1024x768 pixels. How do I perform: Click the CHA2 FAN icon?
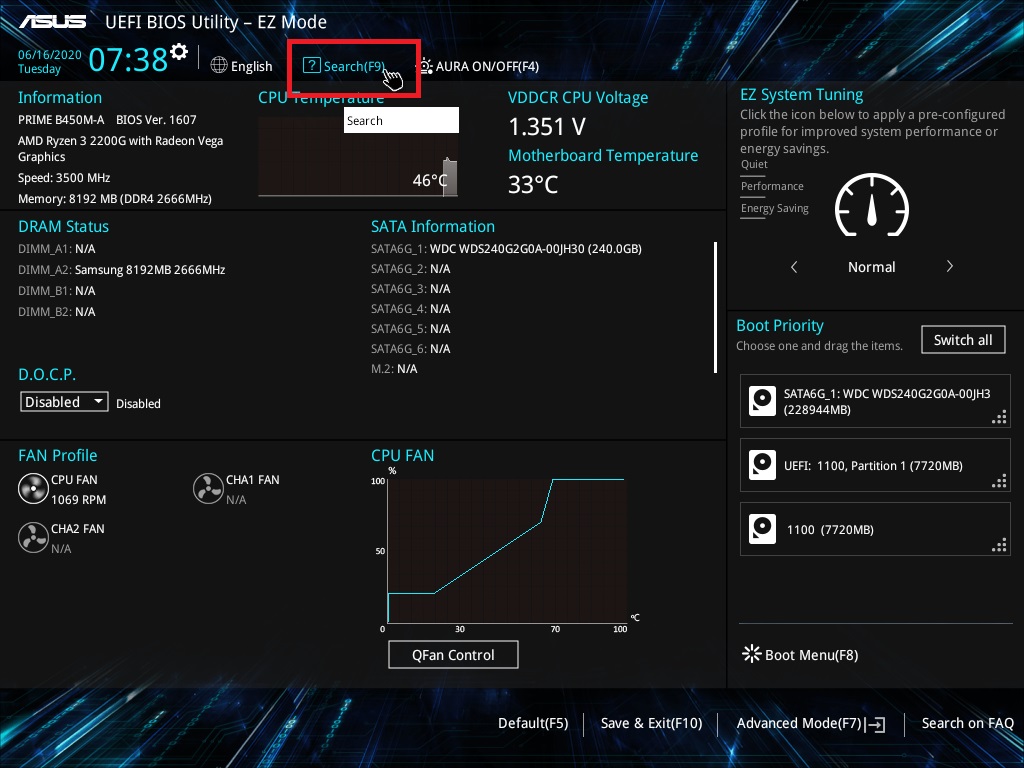point(33,537)
